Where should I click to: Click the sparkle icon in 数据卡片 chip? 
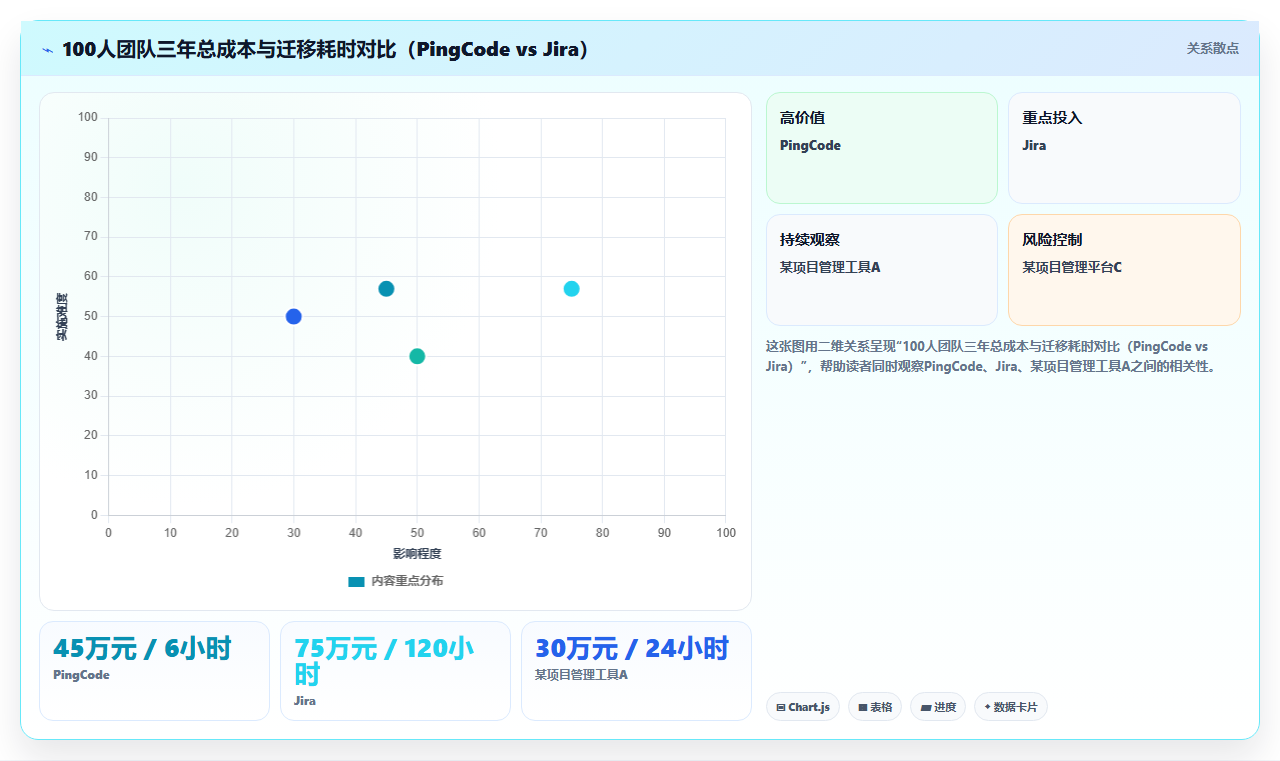coord(988,707)
